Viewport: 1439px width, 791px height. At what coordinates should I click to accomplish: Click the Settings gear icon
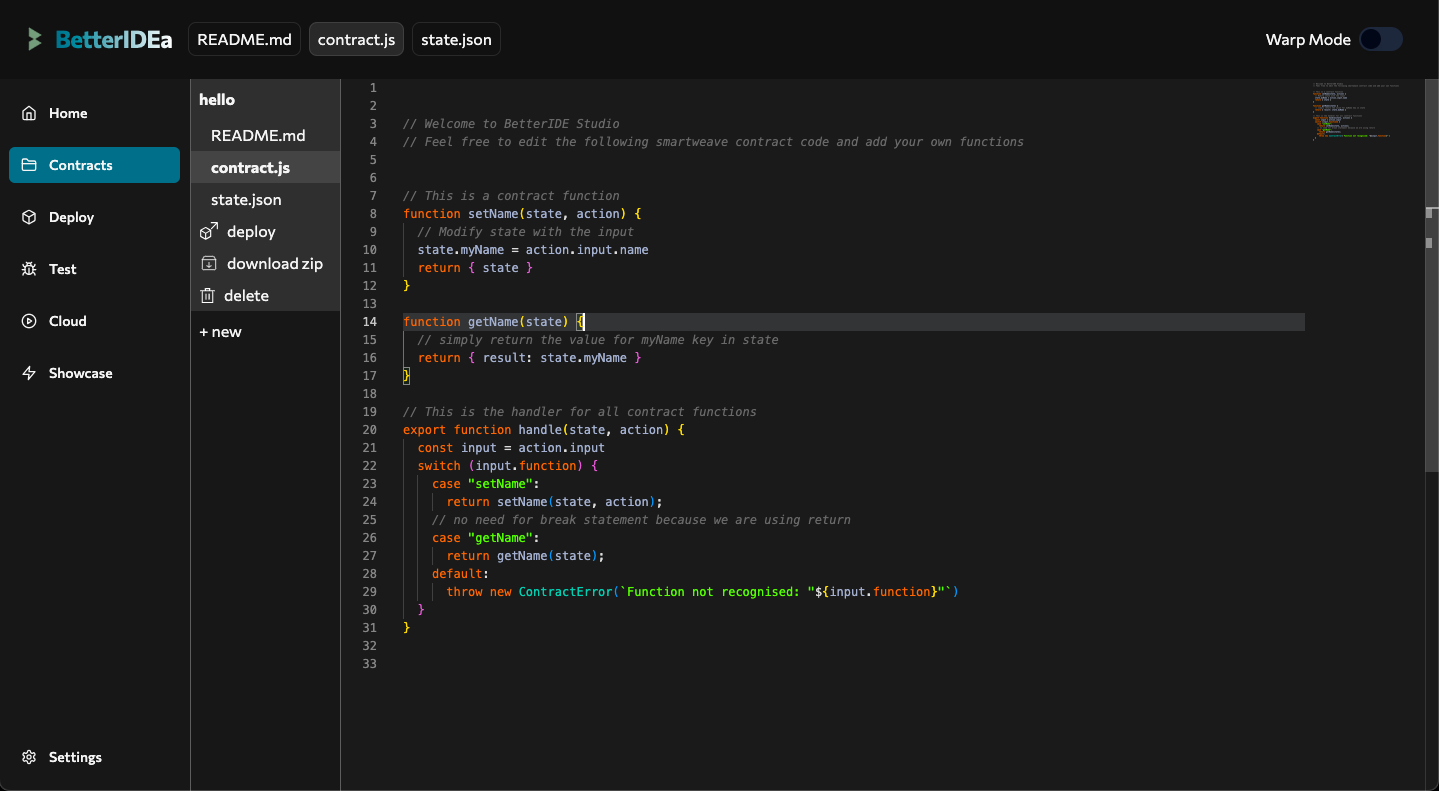(29, 757)
